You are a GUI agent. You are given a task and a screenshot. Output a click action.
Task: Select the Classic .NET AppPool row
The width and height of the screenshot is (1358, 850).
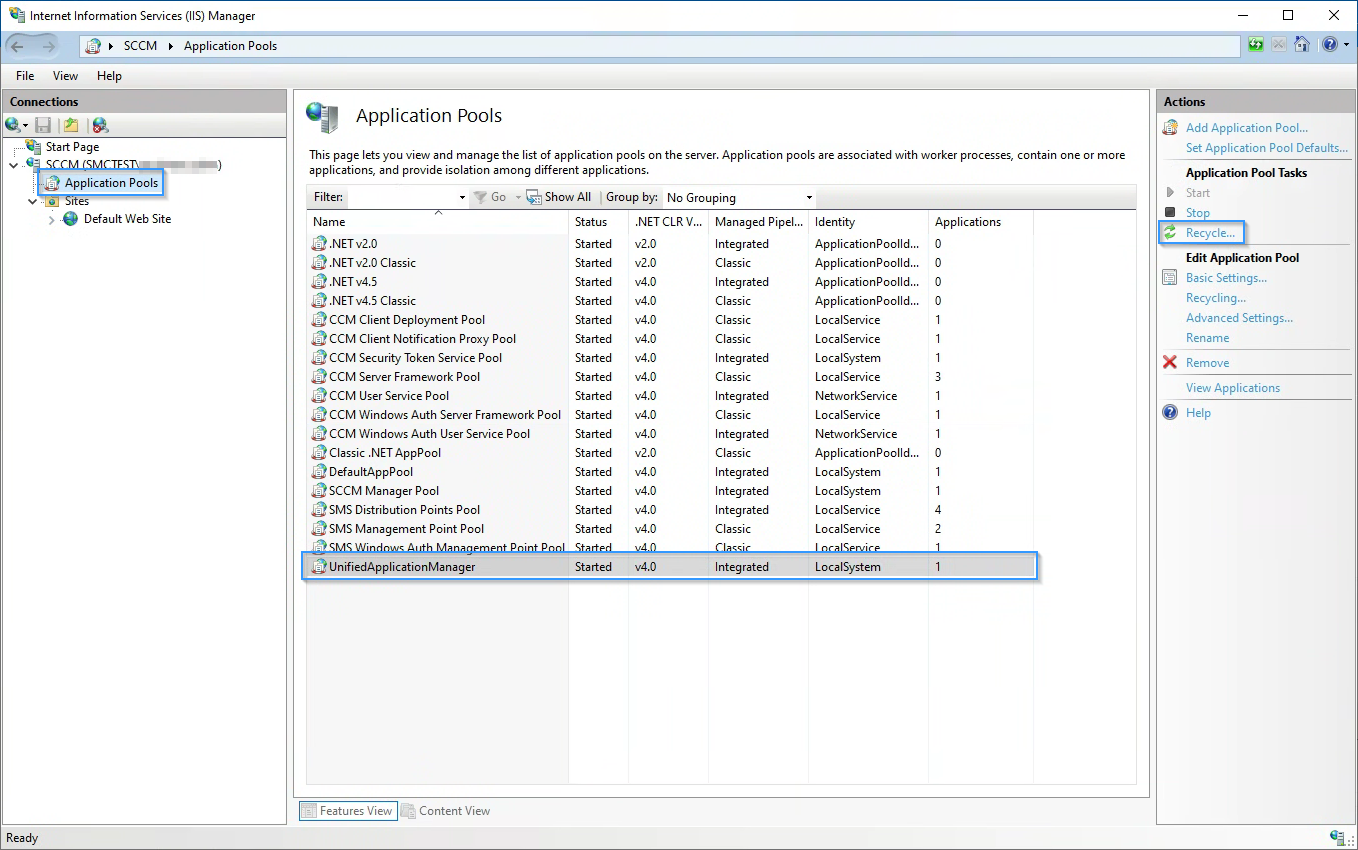tap(670, 453)
